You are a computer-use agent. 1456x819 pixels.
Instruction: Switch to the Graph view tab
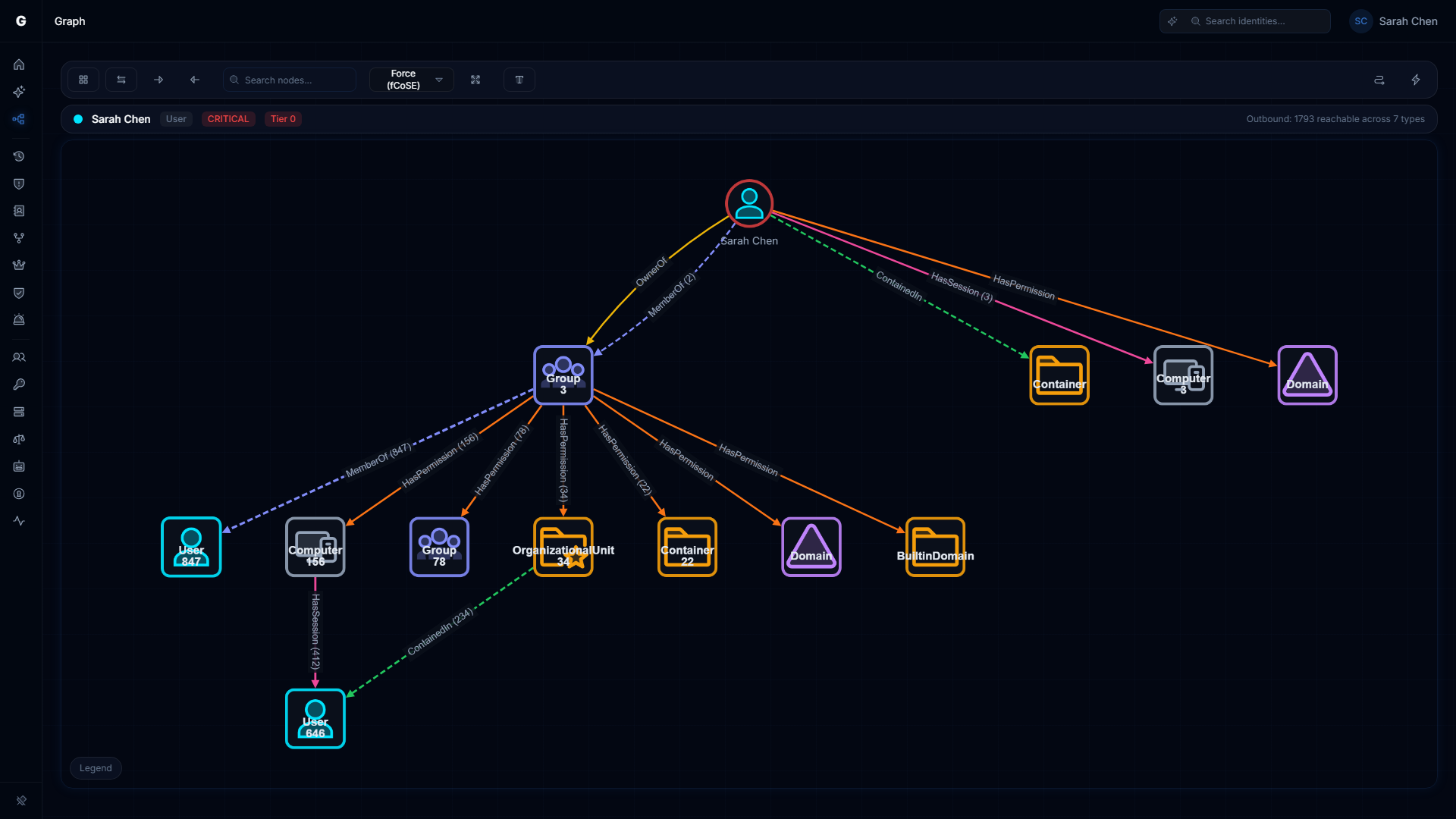click(x=69, y=20)
